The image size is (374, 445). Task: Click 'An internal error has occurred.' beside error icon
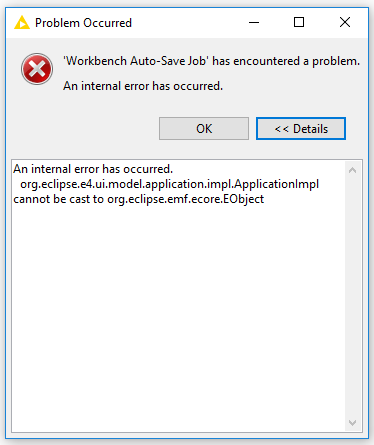click(143, 86)
